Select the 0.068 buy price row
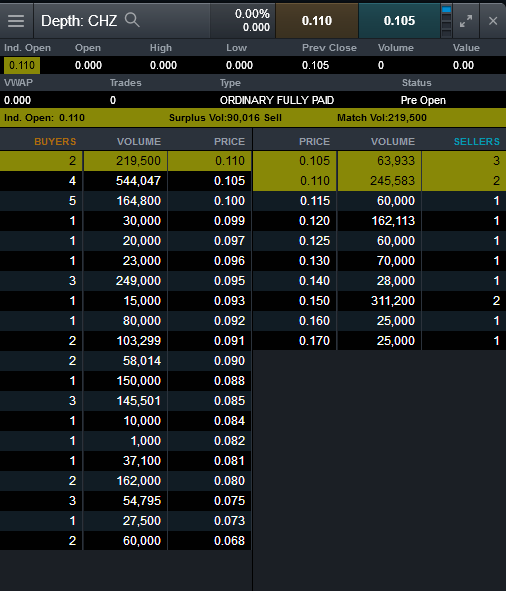This screenshot has width=506, height=591. (x=126, y=540)
